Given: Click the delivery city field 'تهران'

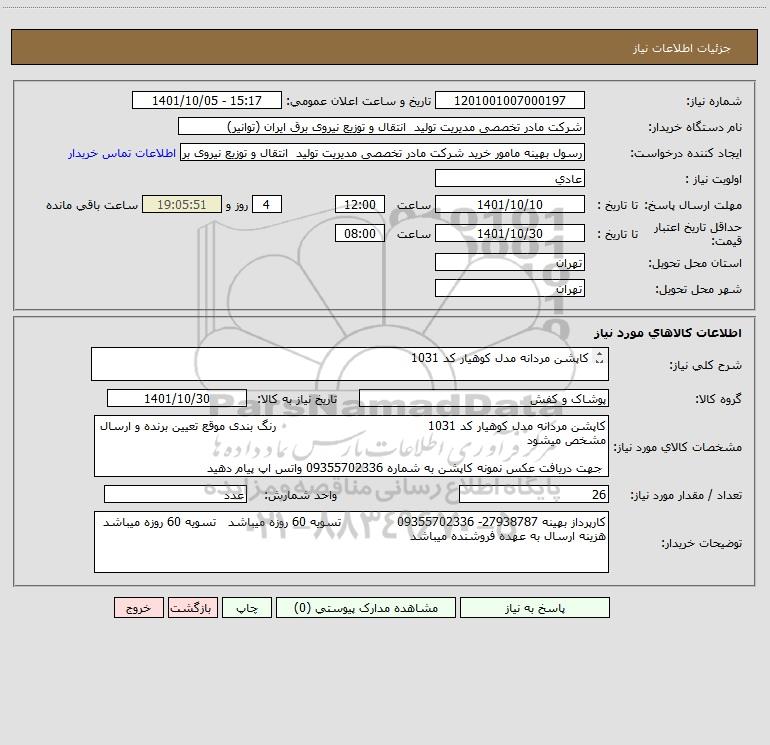Looking at the screenshot, I should click(x=510, y=289).
